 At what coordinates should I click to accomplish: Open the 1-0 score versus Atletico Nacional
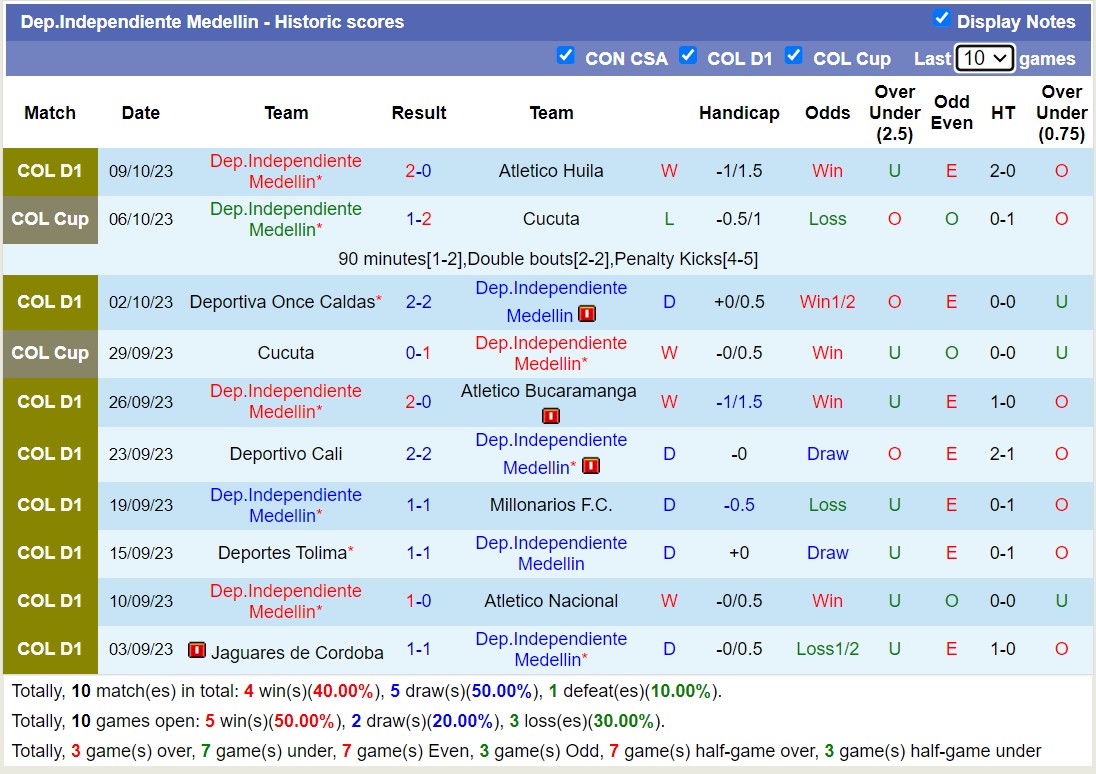click(x=418, y=601)
